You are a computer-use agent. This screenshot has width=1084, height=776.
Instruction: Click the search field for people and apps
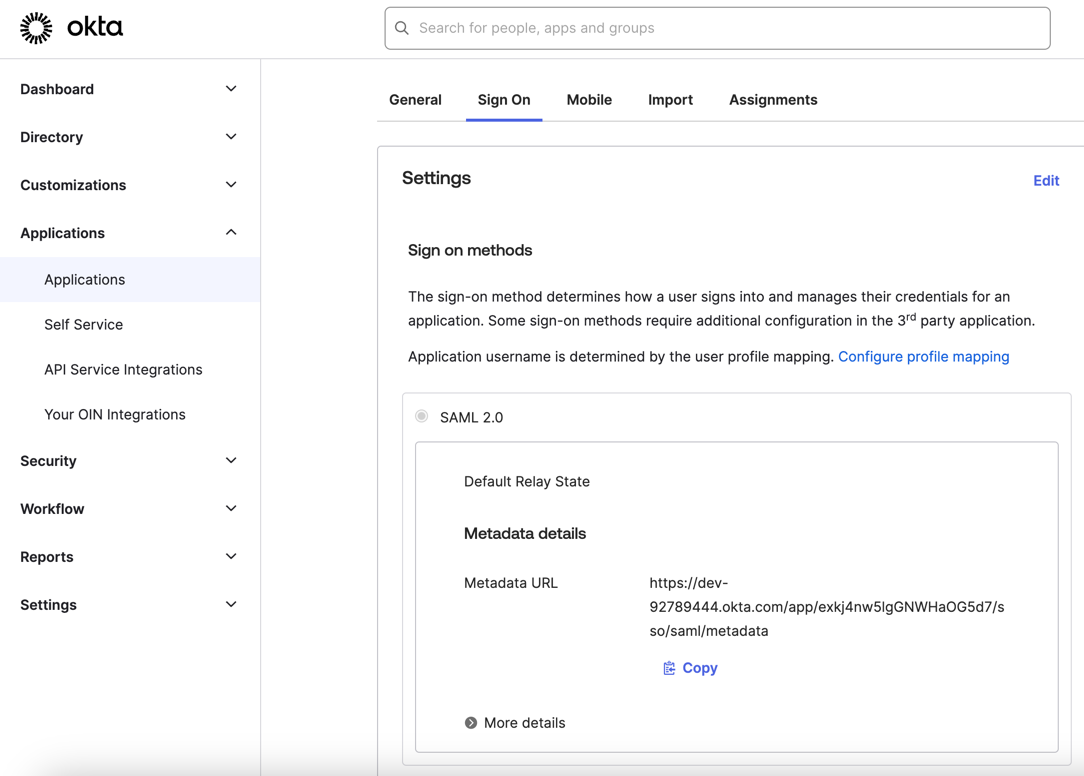coord(717,28)
